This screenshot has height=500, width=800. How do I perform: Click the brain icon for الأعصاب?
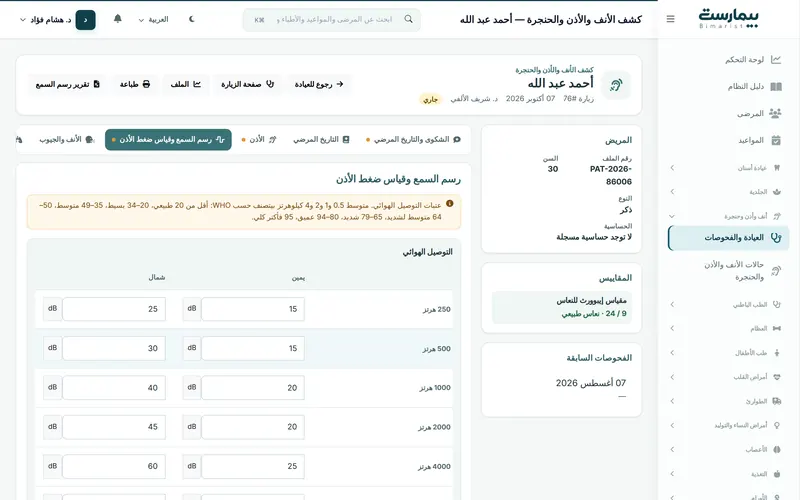point(777,449)
